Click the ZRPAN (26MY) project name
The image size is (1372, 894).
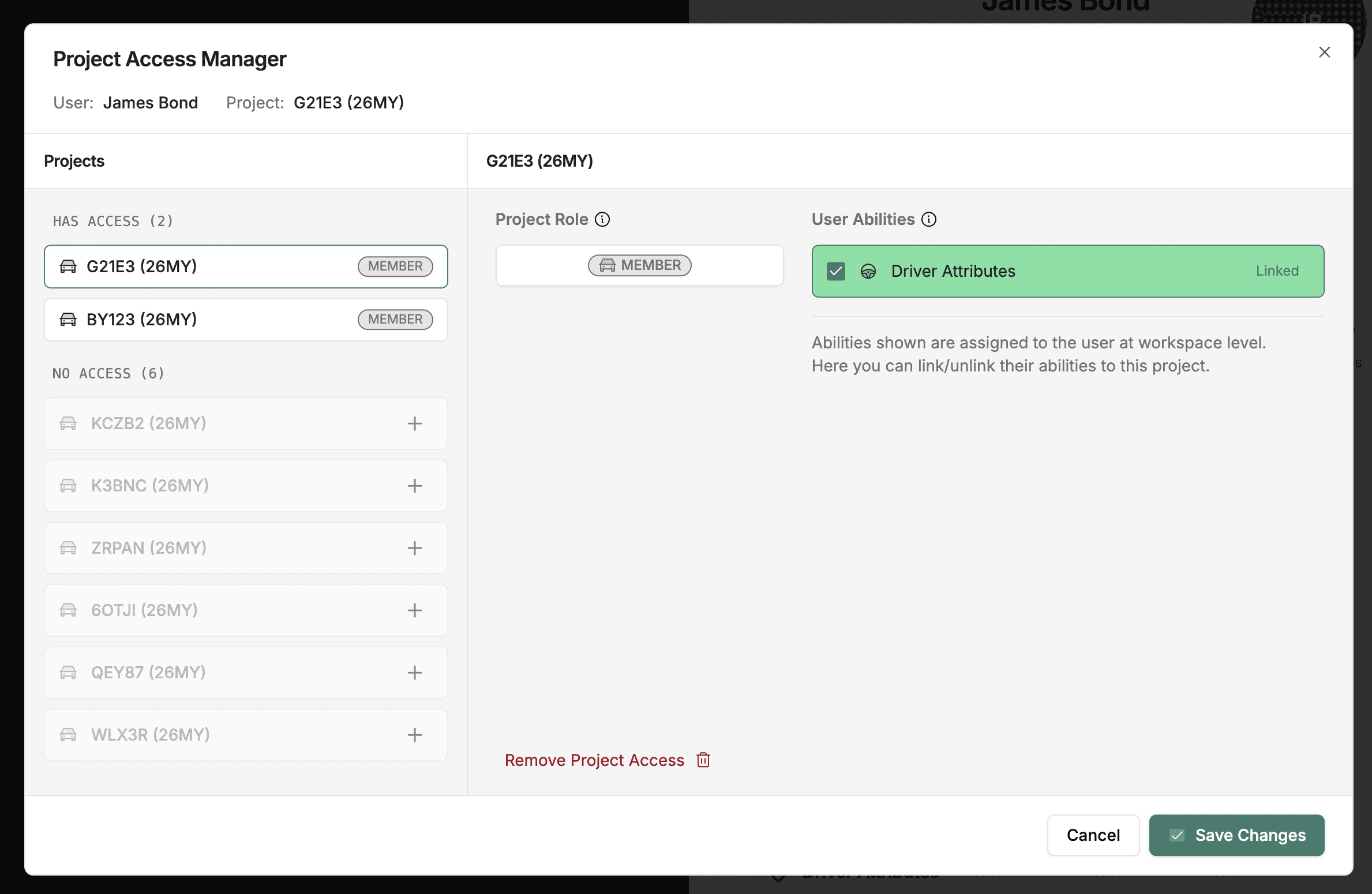point(149,548)
